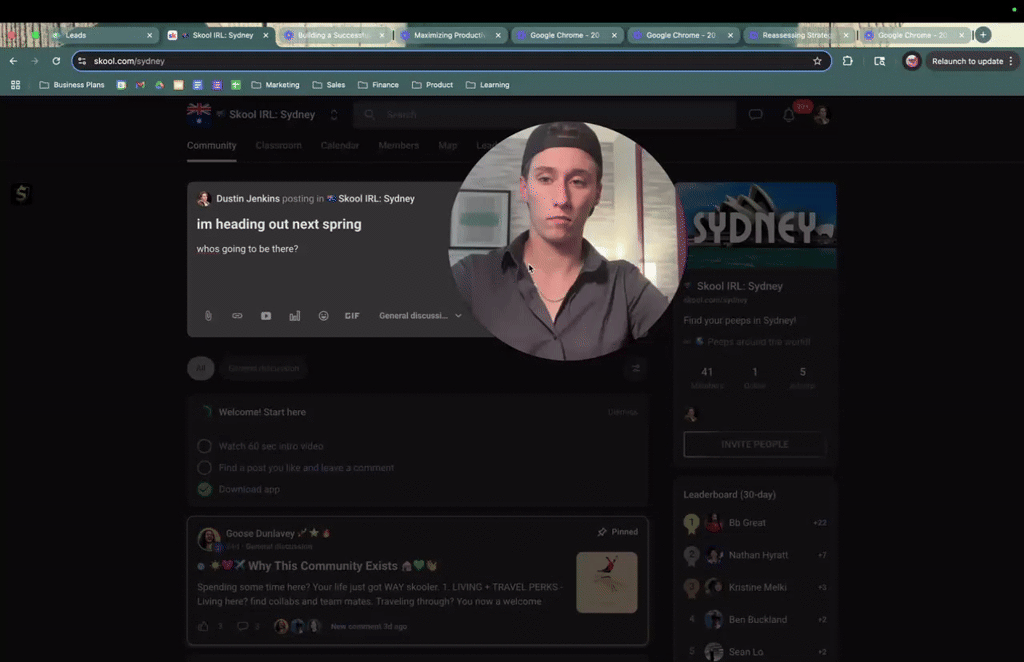The height and width of the screenshot is (662, 1024).
Task: Open Sean Lo on the leaderboard
Action: pyautogui.click(x=745, y=652)
